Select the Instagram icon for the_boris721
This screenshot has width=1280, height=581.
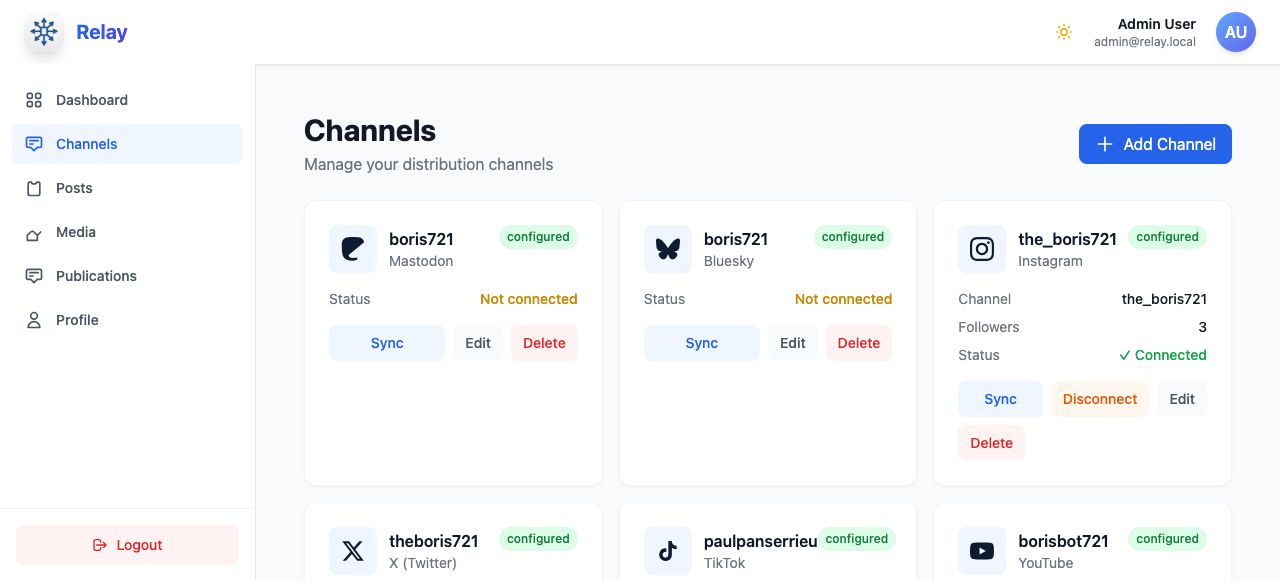point(982,249)
